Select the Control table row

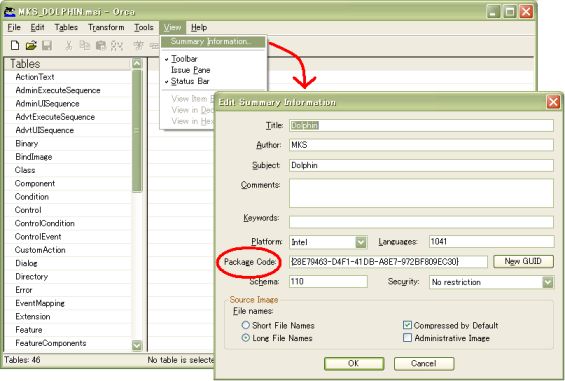point(28,210)
